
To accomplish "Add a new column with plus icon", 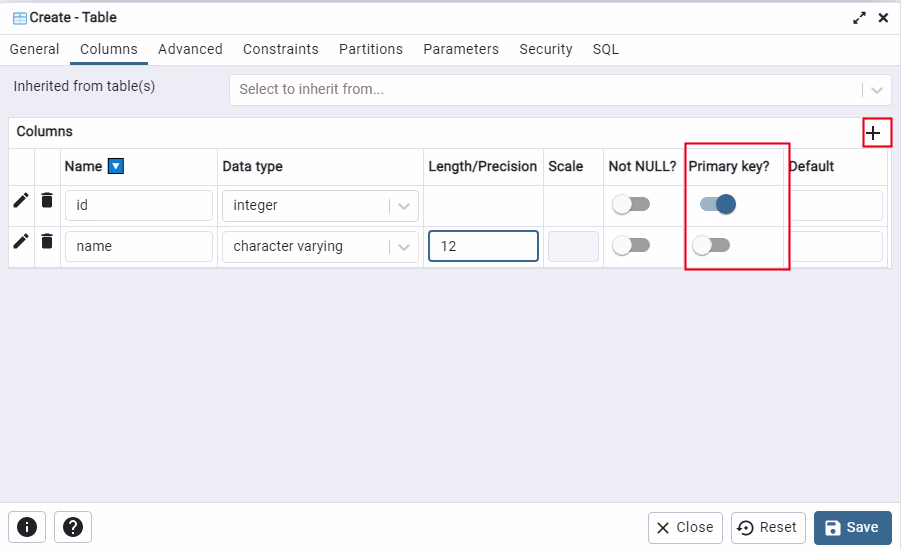I will coord(873,133).
